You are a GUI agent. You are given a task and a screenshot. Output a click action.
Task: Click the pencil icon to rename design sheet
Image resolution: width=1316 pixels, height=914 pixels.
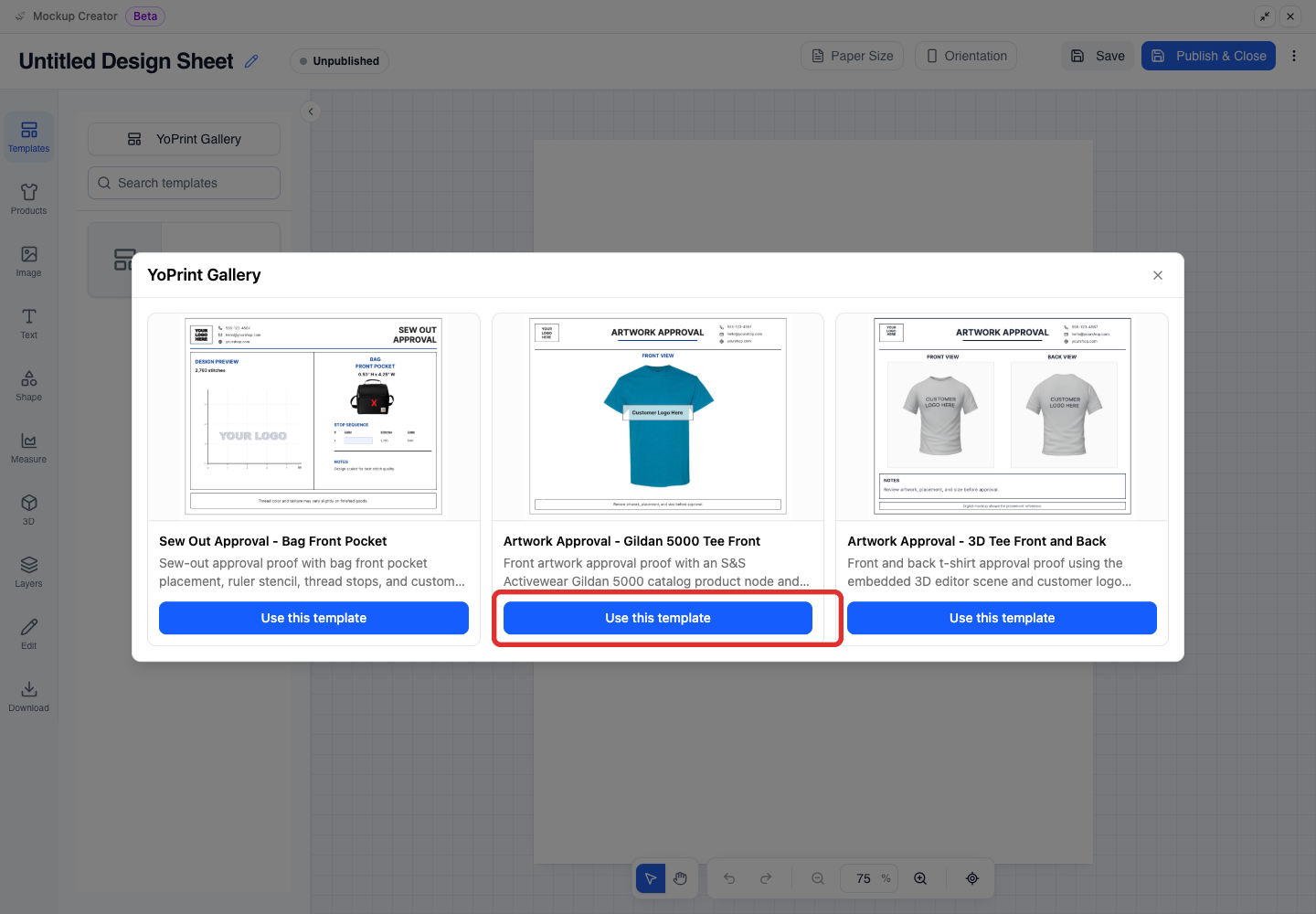251,61
